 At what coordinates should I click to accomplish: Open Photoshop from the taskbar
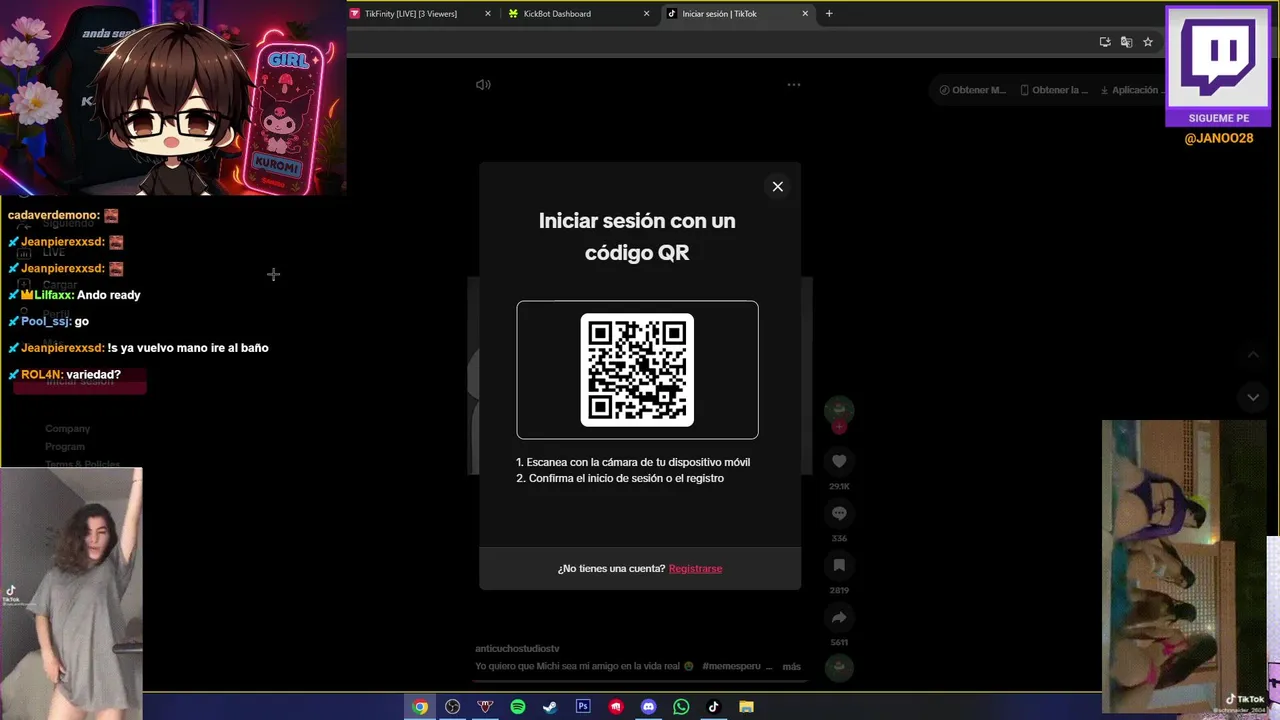click(x=583, y=707)
